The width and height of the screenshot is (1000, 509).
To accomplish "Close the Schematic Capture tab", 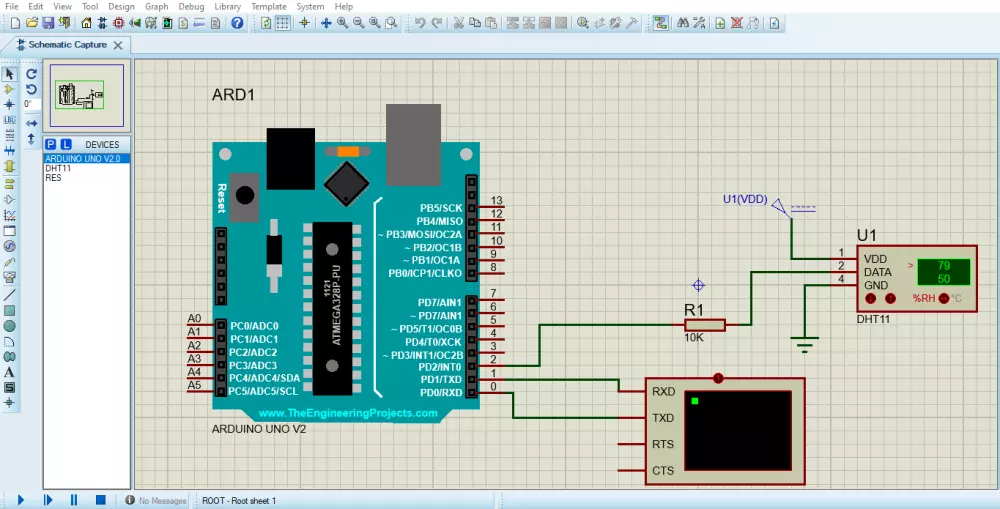I will pyautogui.click(x=118, y=45).
